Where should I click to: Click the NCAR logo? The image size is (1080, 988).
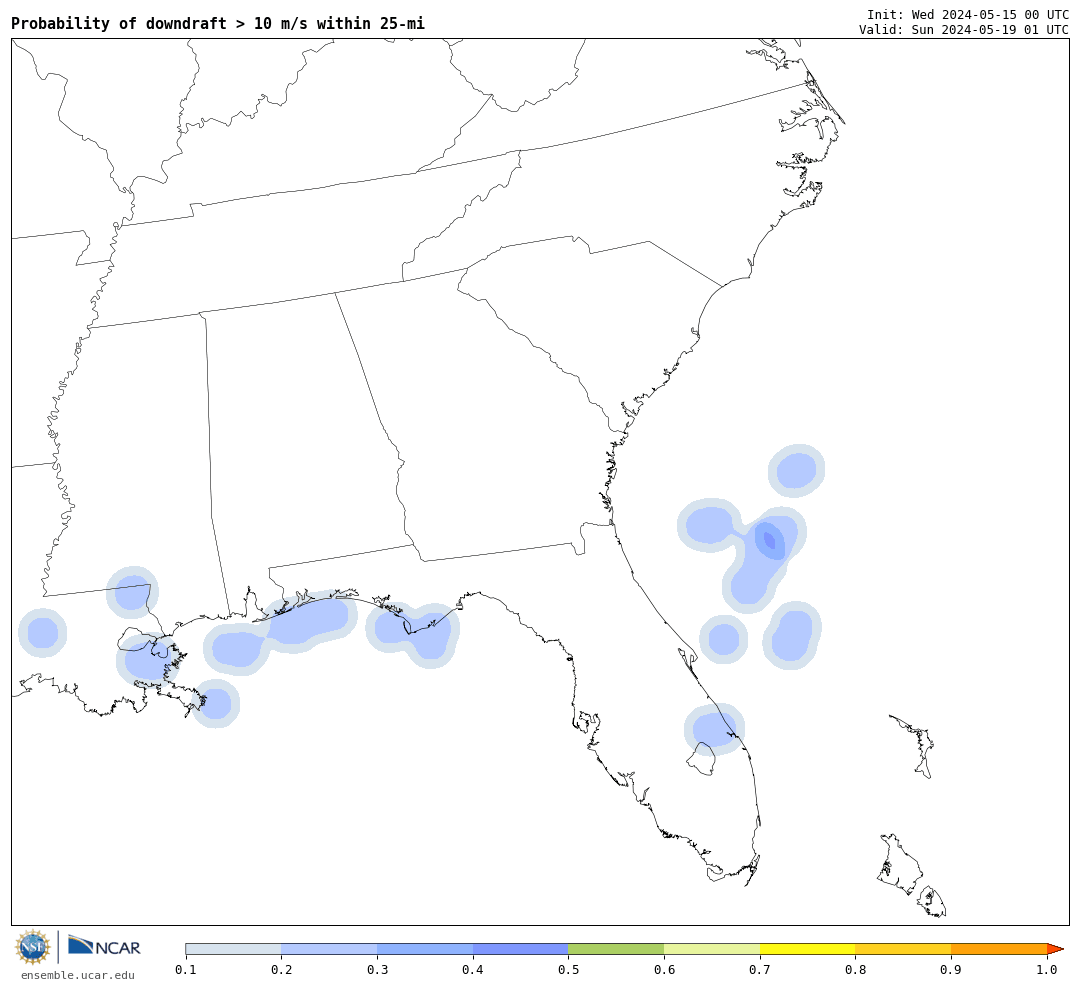104,946
